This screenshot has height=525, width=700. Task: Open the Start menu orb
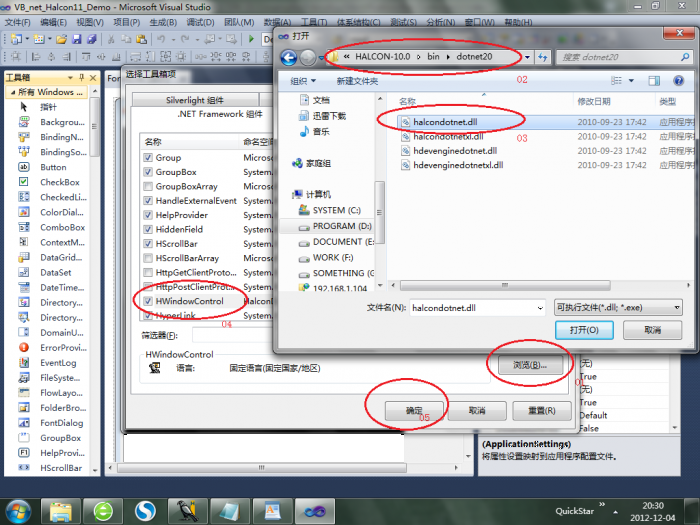(x=18, y=511)
